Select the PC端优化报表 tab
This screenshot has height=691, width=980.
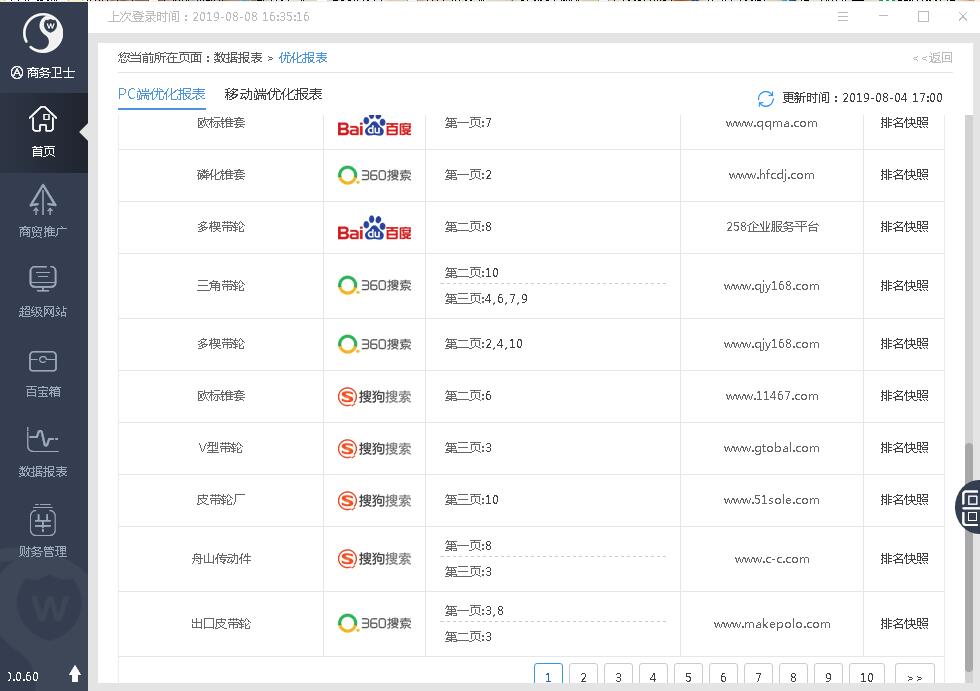(161, 94)
